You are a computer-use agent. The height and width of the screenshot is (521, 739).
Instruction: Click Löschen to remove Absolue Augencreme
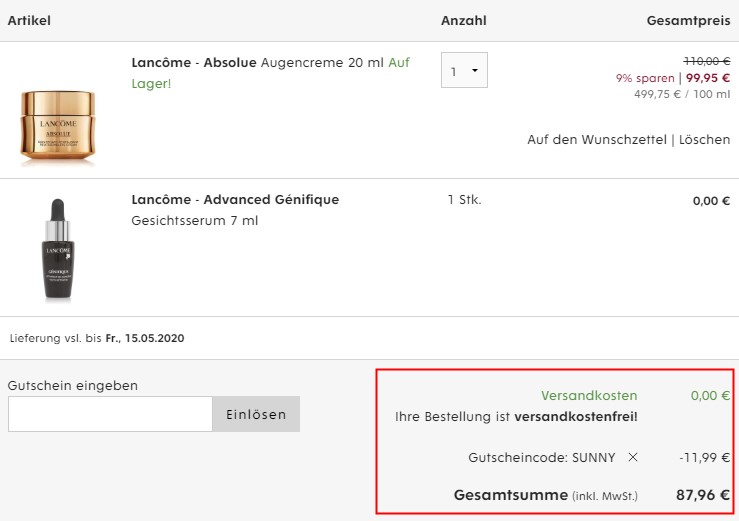[705, 140]
